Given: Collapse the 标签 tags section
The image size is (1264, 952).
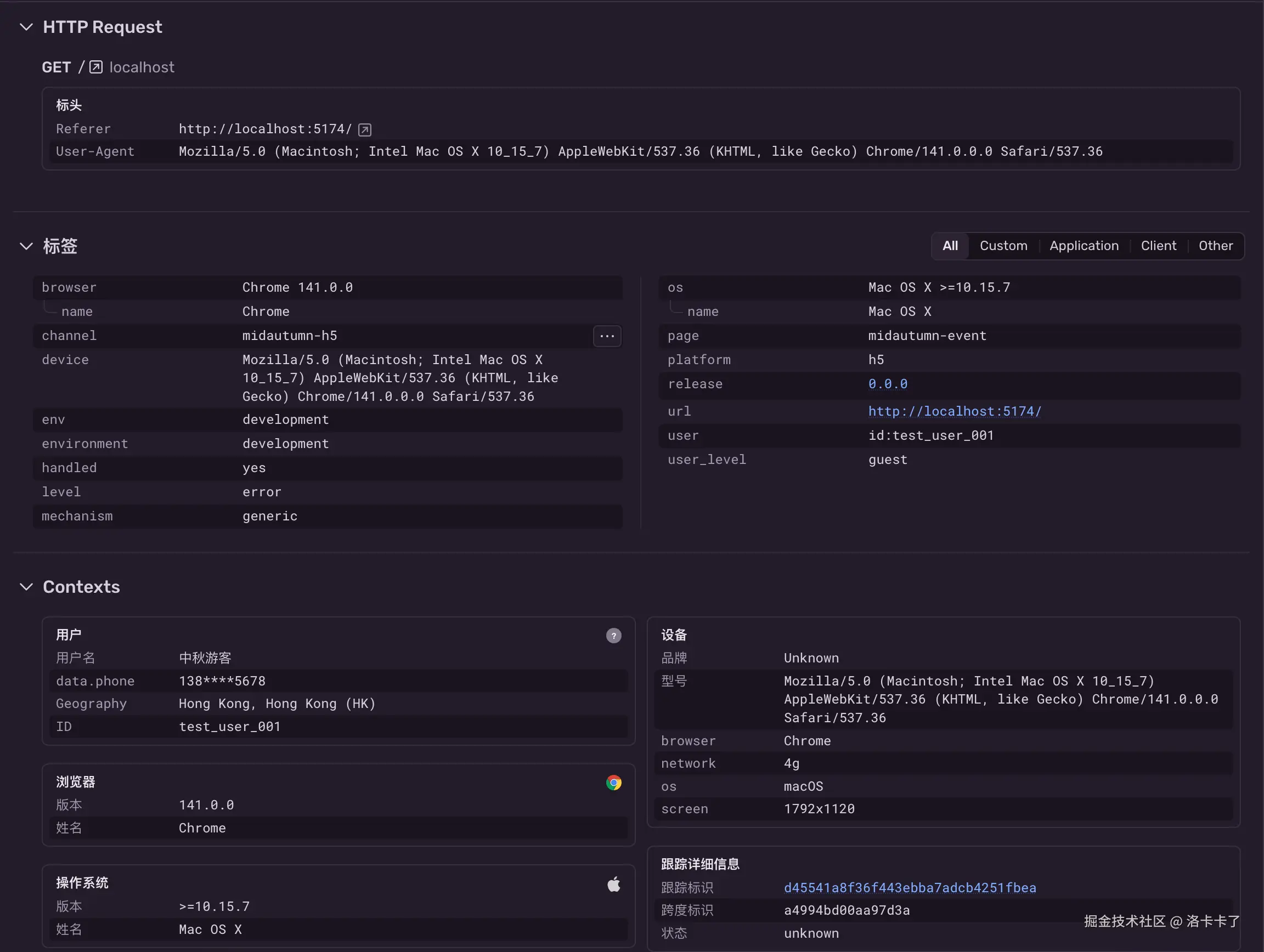Looking at the screenshot, I should 26,246.
